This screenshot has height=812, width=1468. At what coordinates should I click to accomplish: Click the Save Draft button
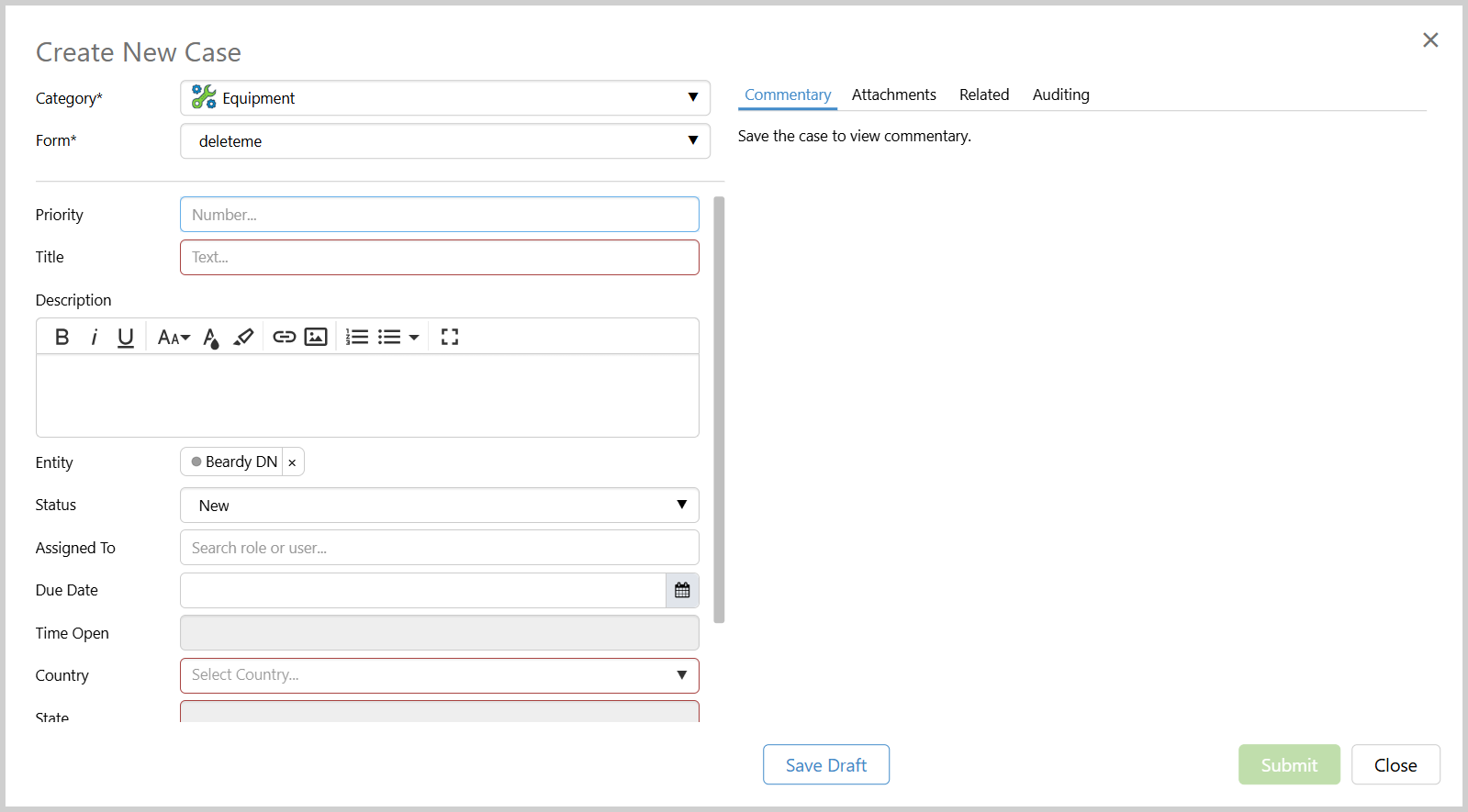(x=825, y=764)
